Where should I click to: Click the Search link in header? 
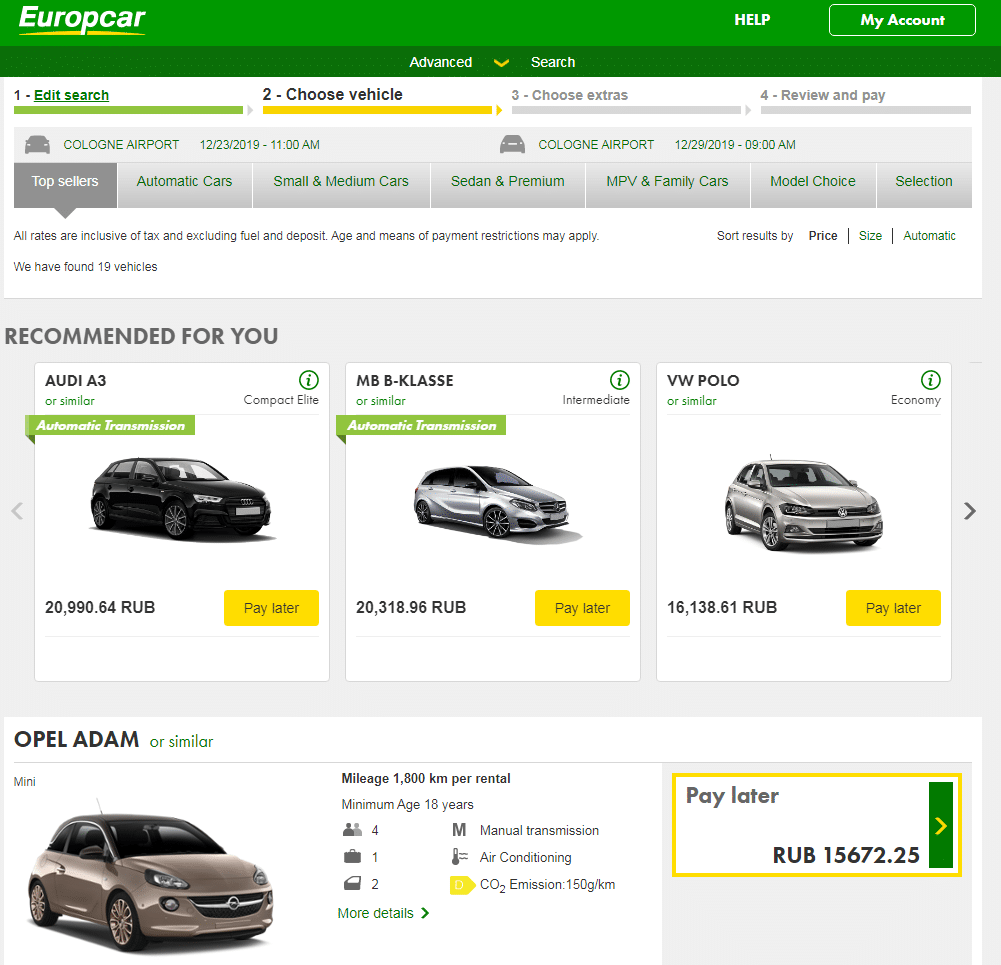click(553, 62)
